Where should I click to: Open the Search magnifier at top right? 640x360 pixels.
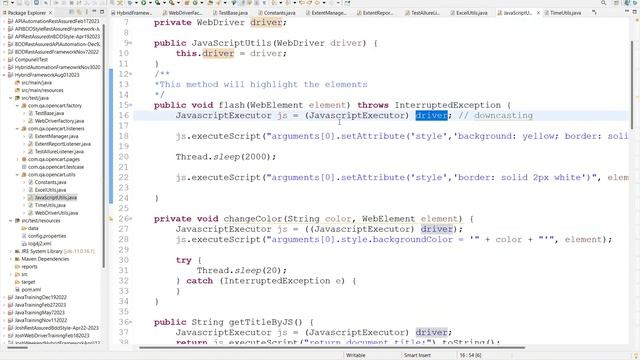pos(603,3)
